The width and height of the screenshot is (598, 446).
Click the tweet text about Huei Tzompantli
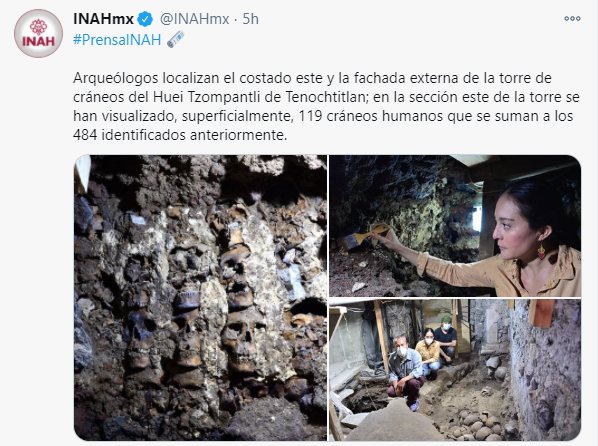coord(326,106)
